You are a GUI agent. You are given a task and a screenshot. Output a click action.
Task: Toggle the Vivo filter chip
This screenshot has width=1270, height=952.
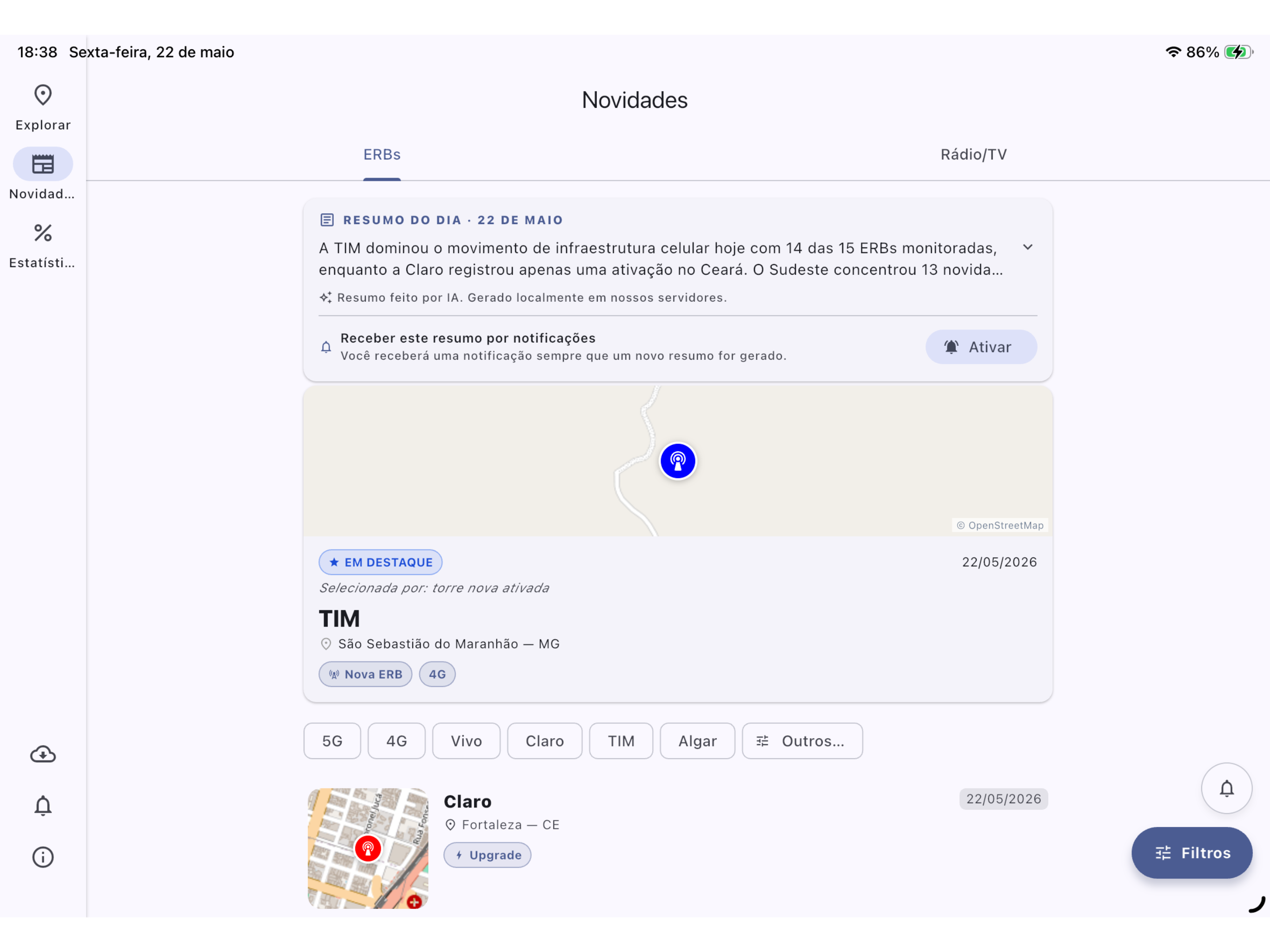click(466, 740)
